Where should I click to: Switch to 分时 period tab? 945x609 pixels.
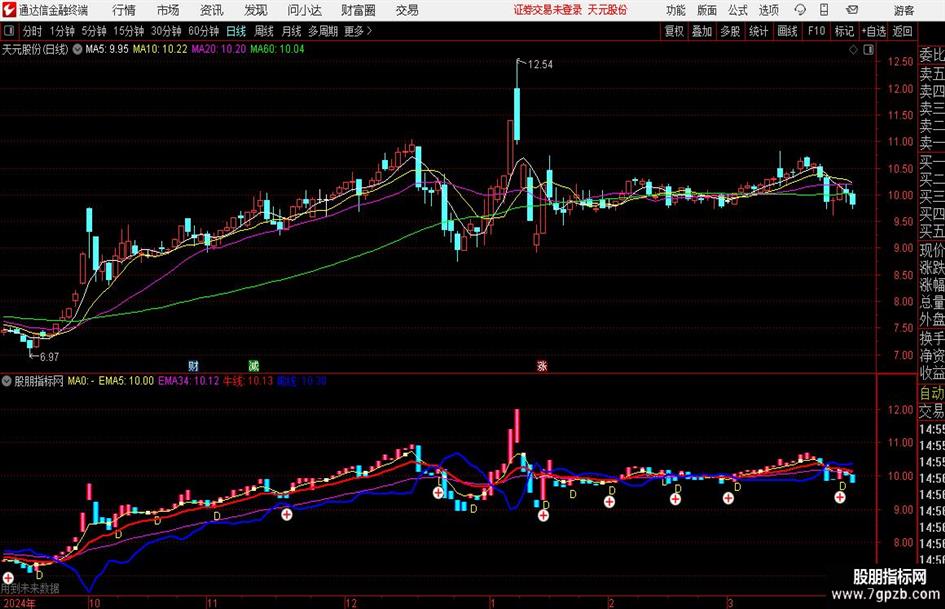tap(32, 31)
